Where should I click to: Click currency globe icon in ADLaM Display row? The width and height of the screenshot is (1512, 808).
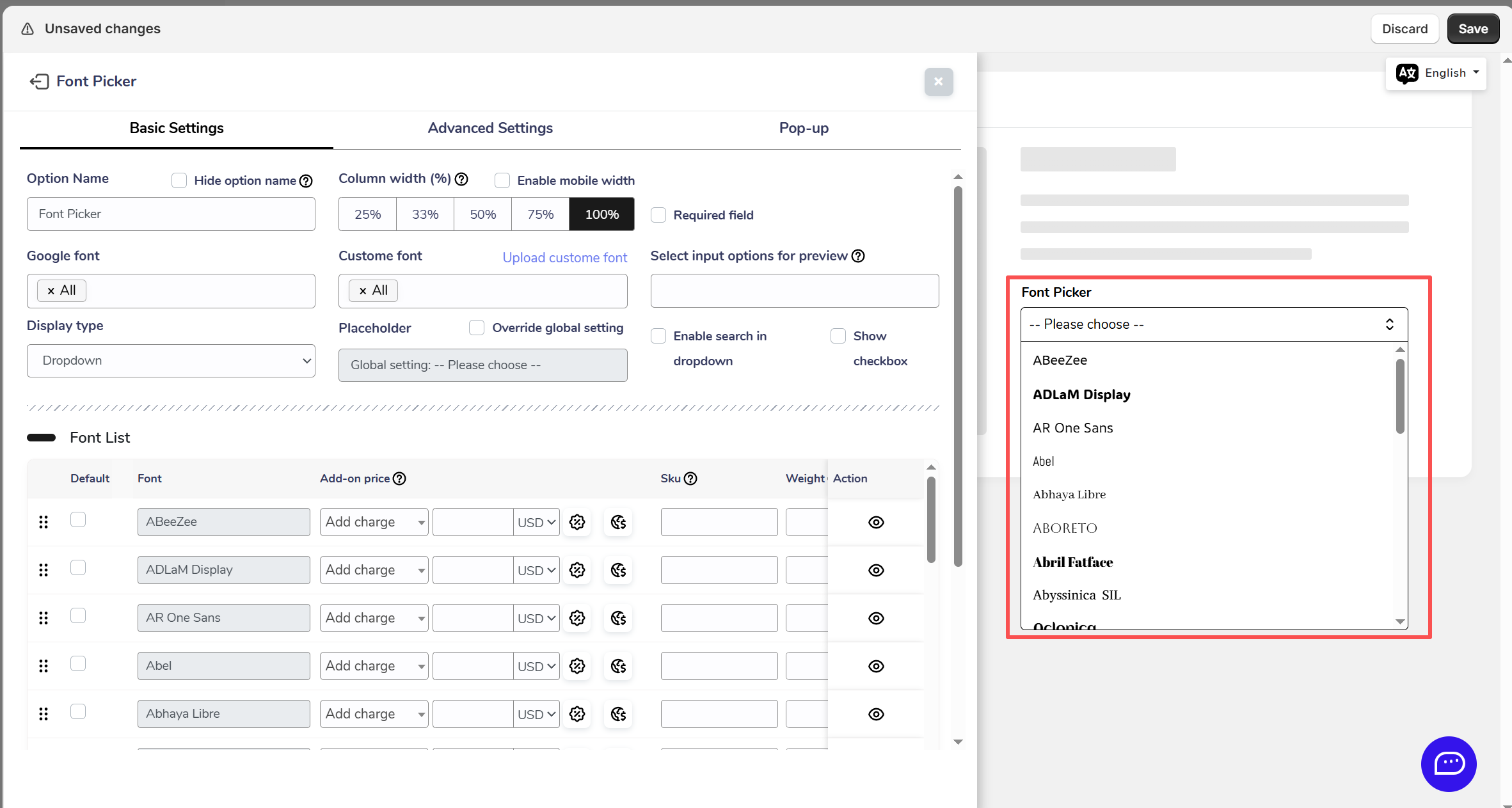click(x=618, y=570)
